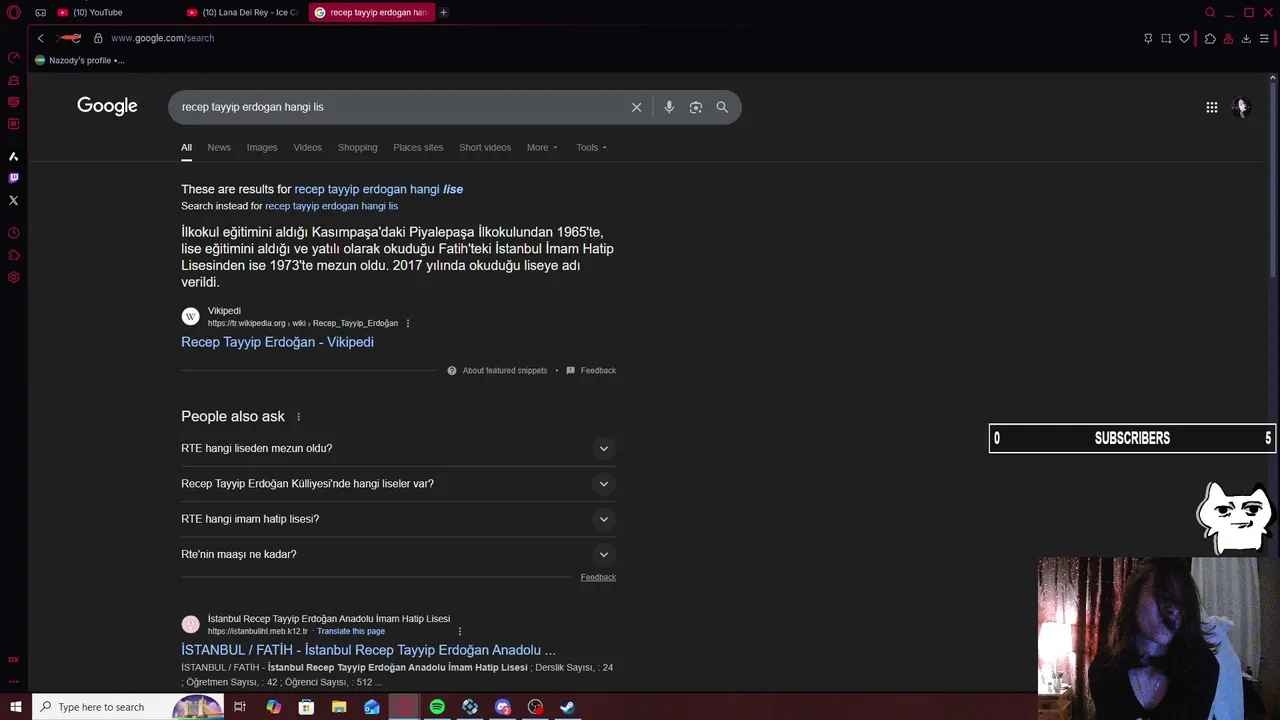Image resolution: width=1280 pixels, height=720 pixels.
Task: Open "İSTANBUL / FATİH - İstanbul Recep Tayyip Erdoğan Anadolu" link
Action: pos(368,650)
